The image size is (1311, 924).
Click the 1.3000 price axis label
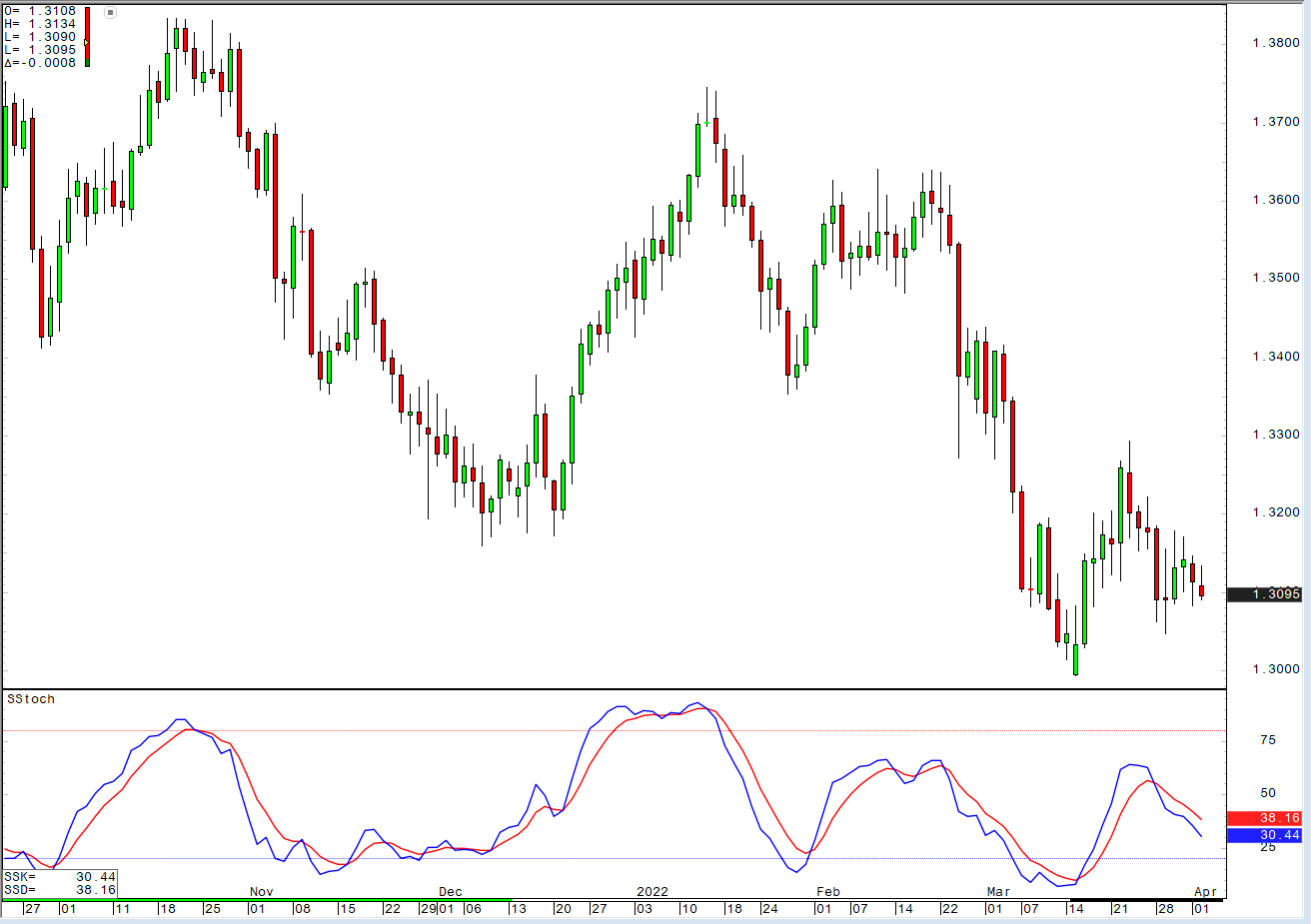tap(1276, 669)
